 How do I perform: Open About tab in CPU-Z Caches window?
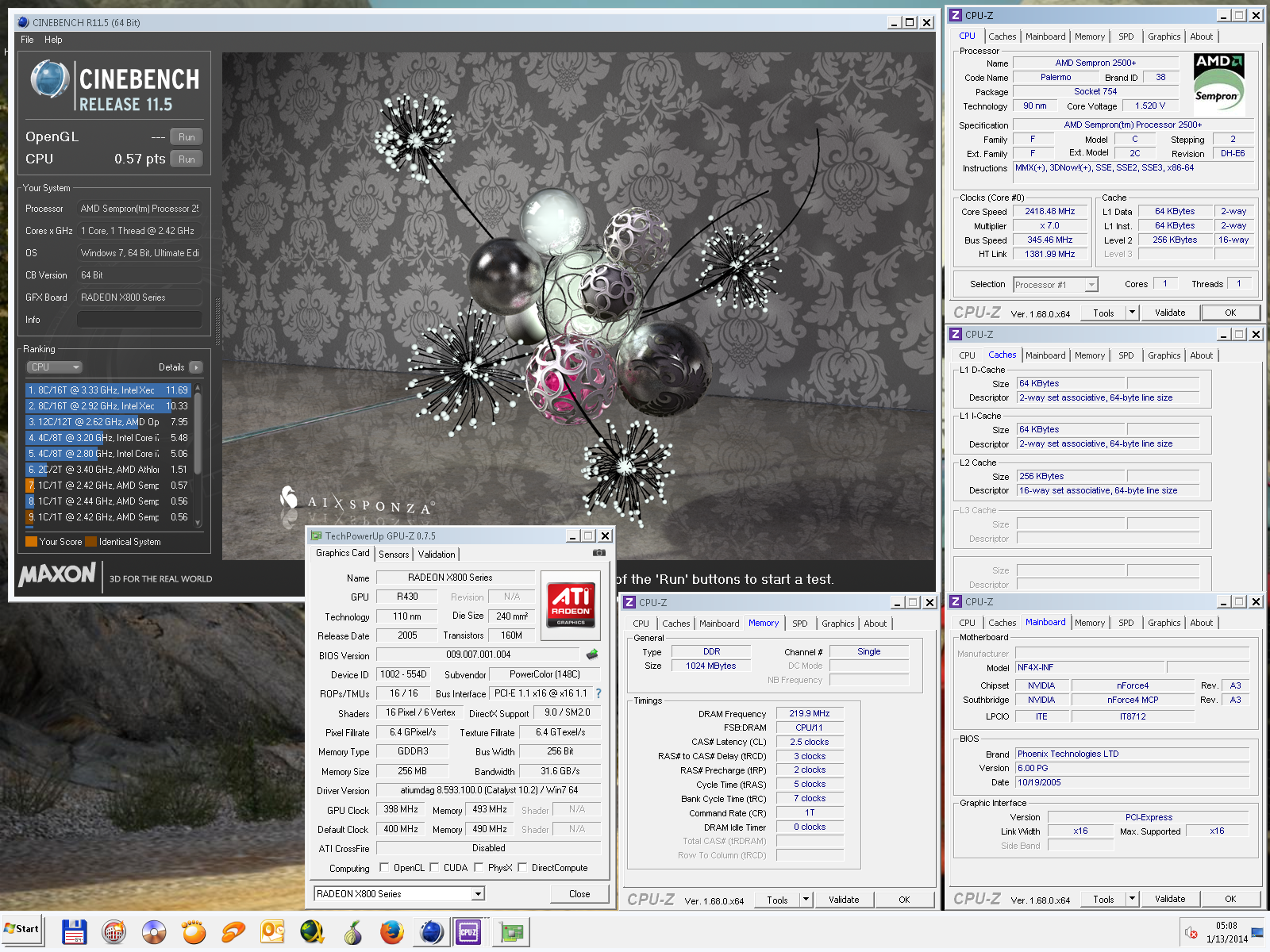pyautogui.click(x=1201, y=355)
